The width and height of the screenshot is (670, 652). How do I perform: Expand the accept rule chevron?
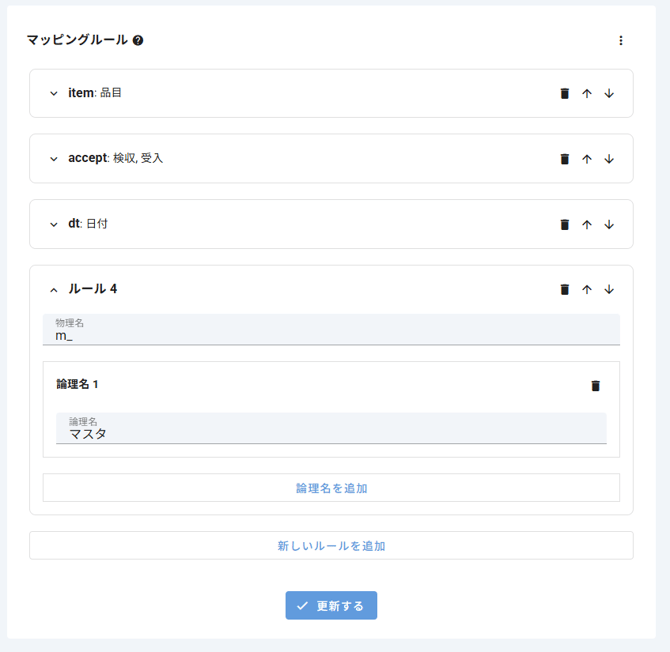[54, 159]
